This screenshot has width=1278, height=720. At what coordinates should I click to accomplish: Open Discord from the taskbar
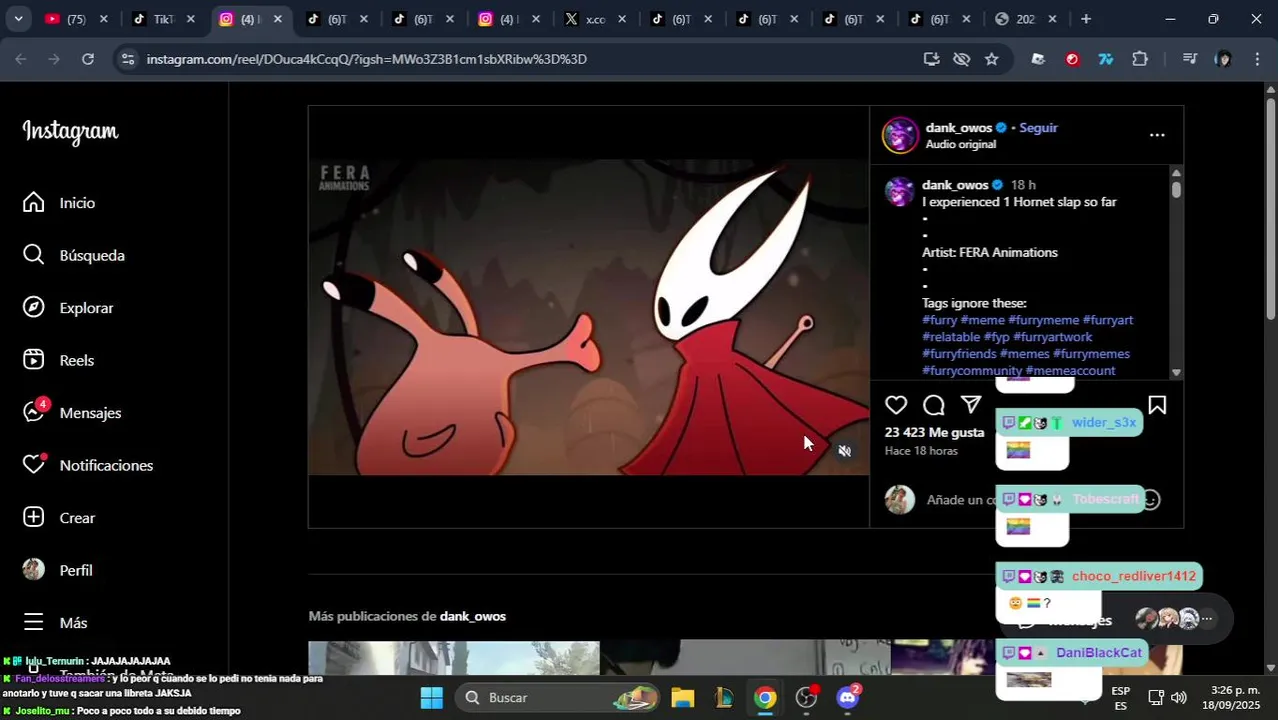(848, 697)
